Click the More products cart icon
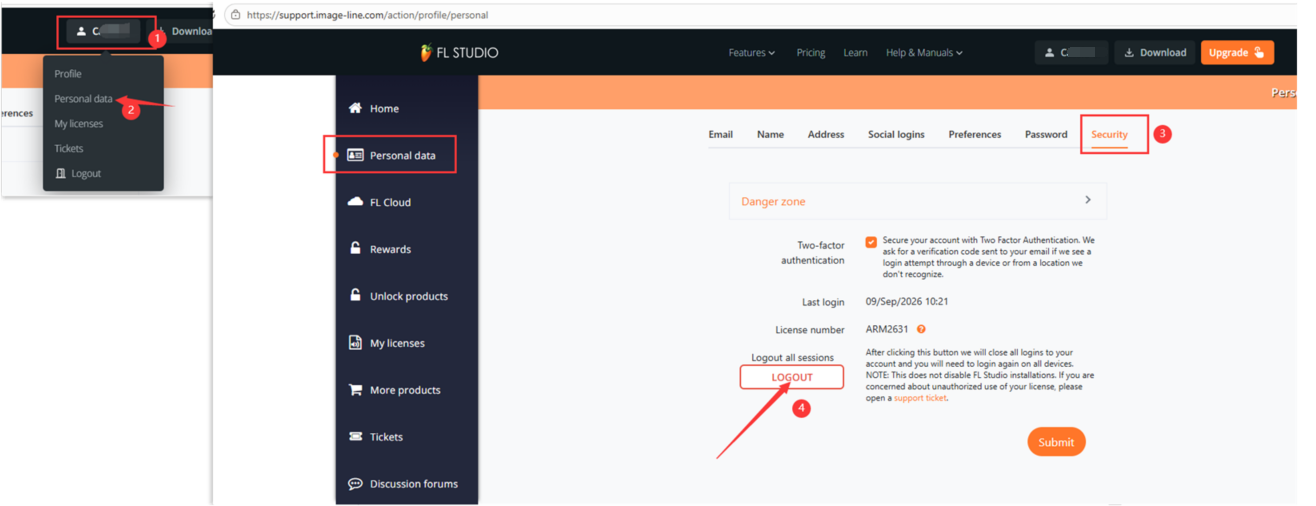 tap(355, 389)
